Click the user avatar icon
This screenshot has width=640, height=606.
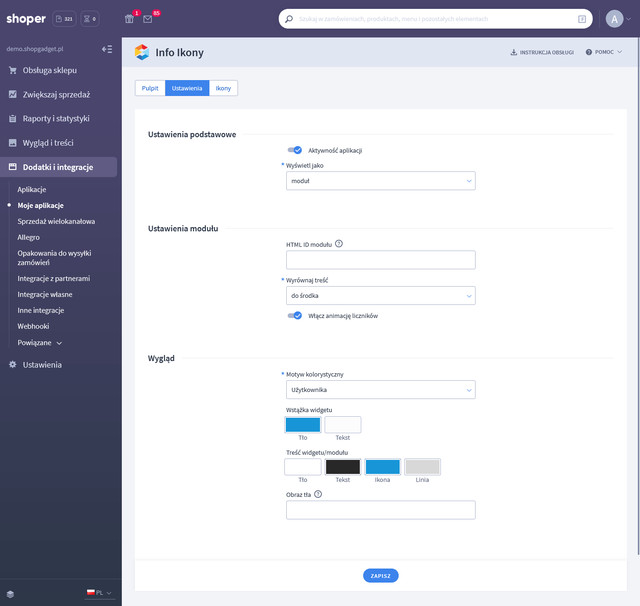point(614,19)
